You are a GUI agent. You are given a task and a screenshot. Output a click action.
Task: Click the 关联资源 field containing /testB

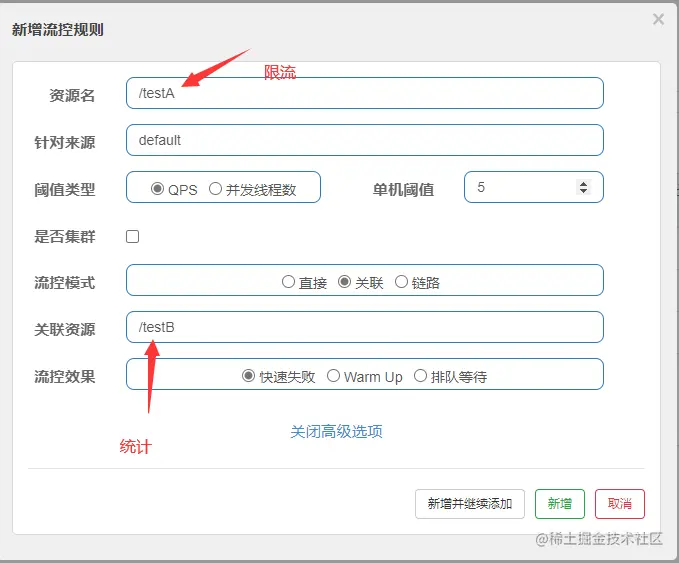(x=365, y=327)
